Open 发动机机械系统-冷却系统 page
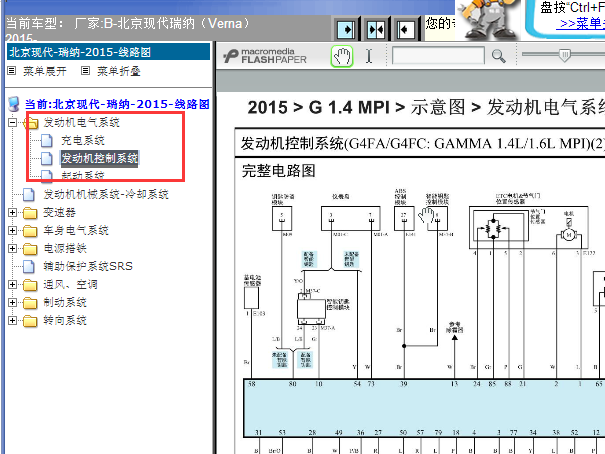605x454 pixels. point(106,194)
